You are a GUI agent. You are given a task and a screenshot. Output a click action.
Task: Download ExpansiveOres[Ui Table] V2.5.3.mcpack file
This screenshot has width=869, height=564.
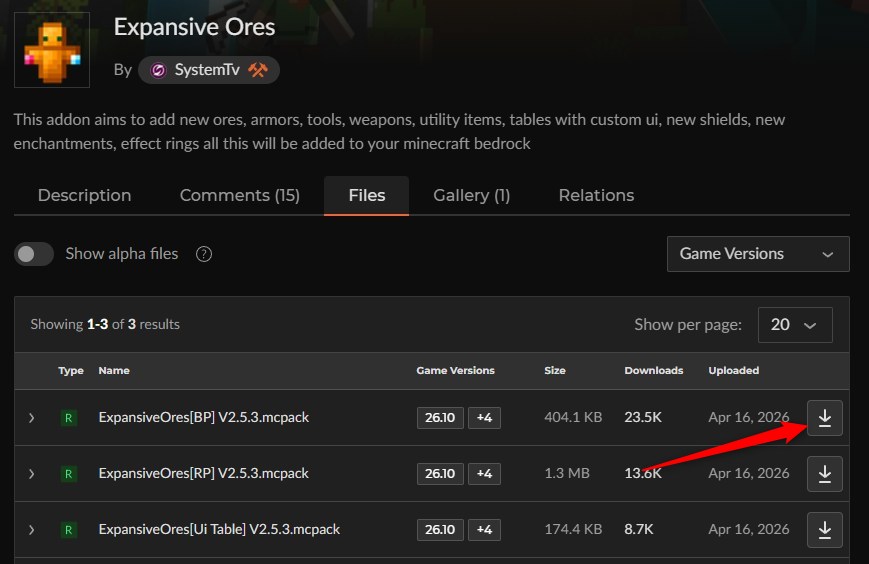tap(825, 530)
